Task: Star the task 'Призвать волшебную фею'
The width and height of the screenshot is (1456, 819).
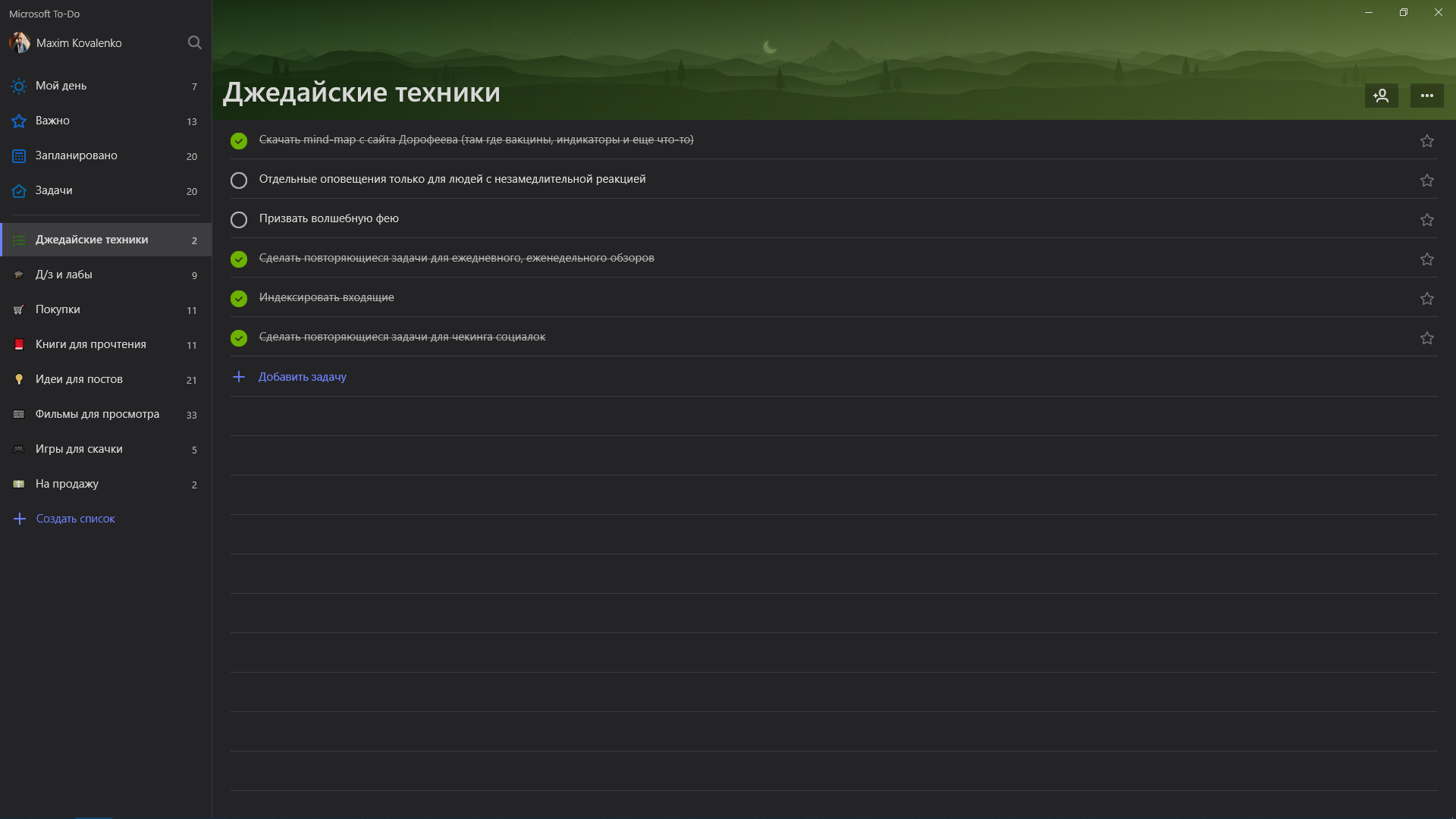Action: click(x=1426, y=220)
